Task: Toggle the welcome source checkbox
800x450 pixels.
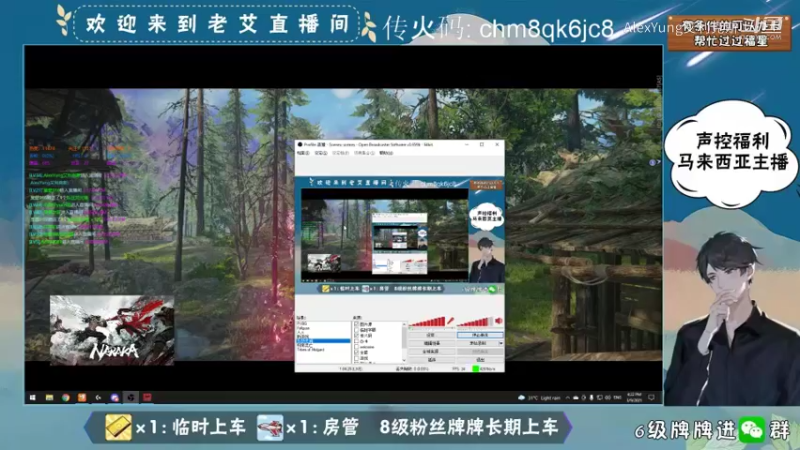Action: point(356,347)
